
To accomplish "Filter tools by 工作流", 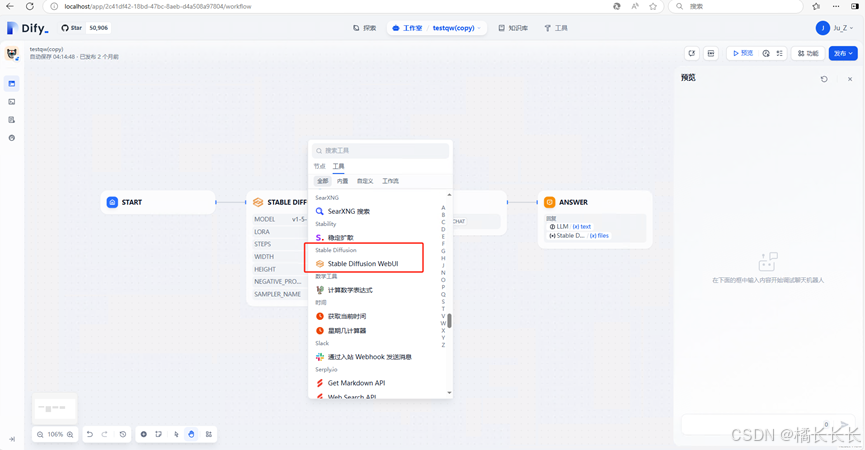I will tap(391, 181).
